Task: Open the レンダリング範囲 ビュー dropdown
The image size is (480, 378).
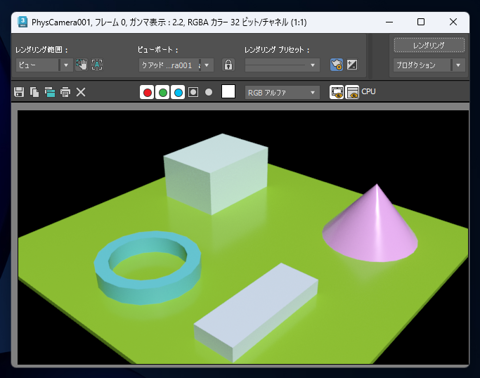Action: 44,65
